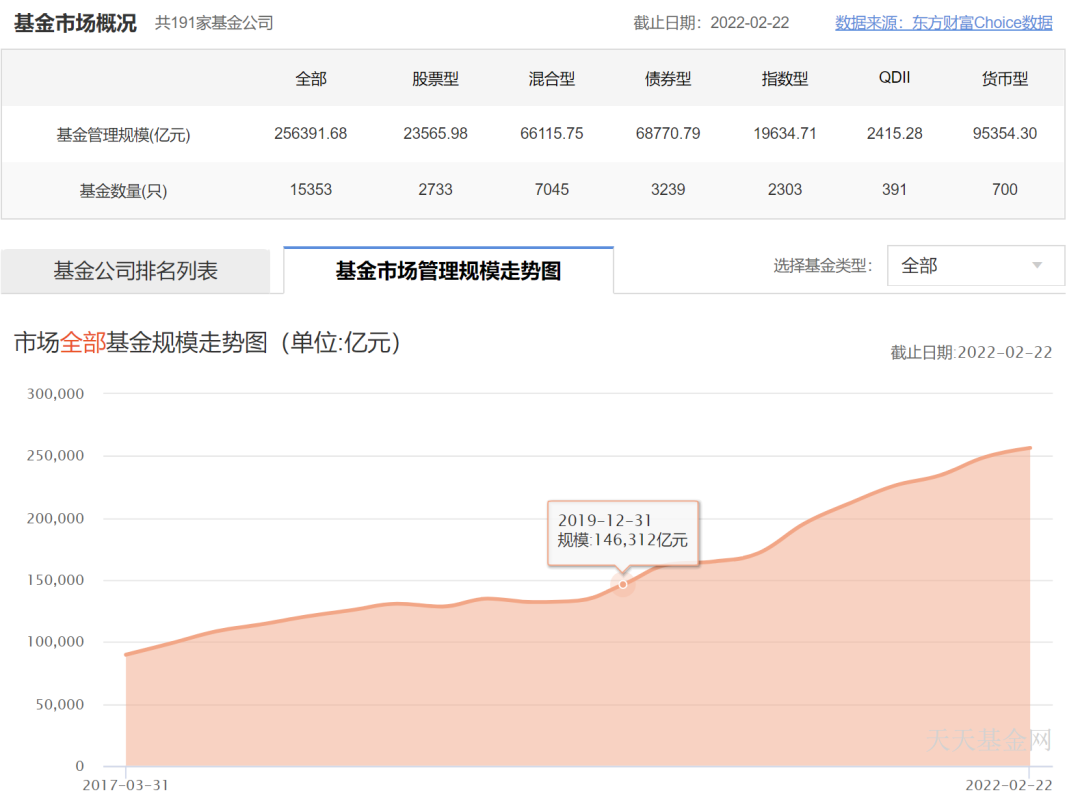Click the 2017-03-31 axis label
The height and width of the screenshot is (810, 1080).
[x=128, y=787]
